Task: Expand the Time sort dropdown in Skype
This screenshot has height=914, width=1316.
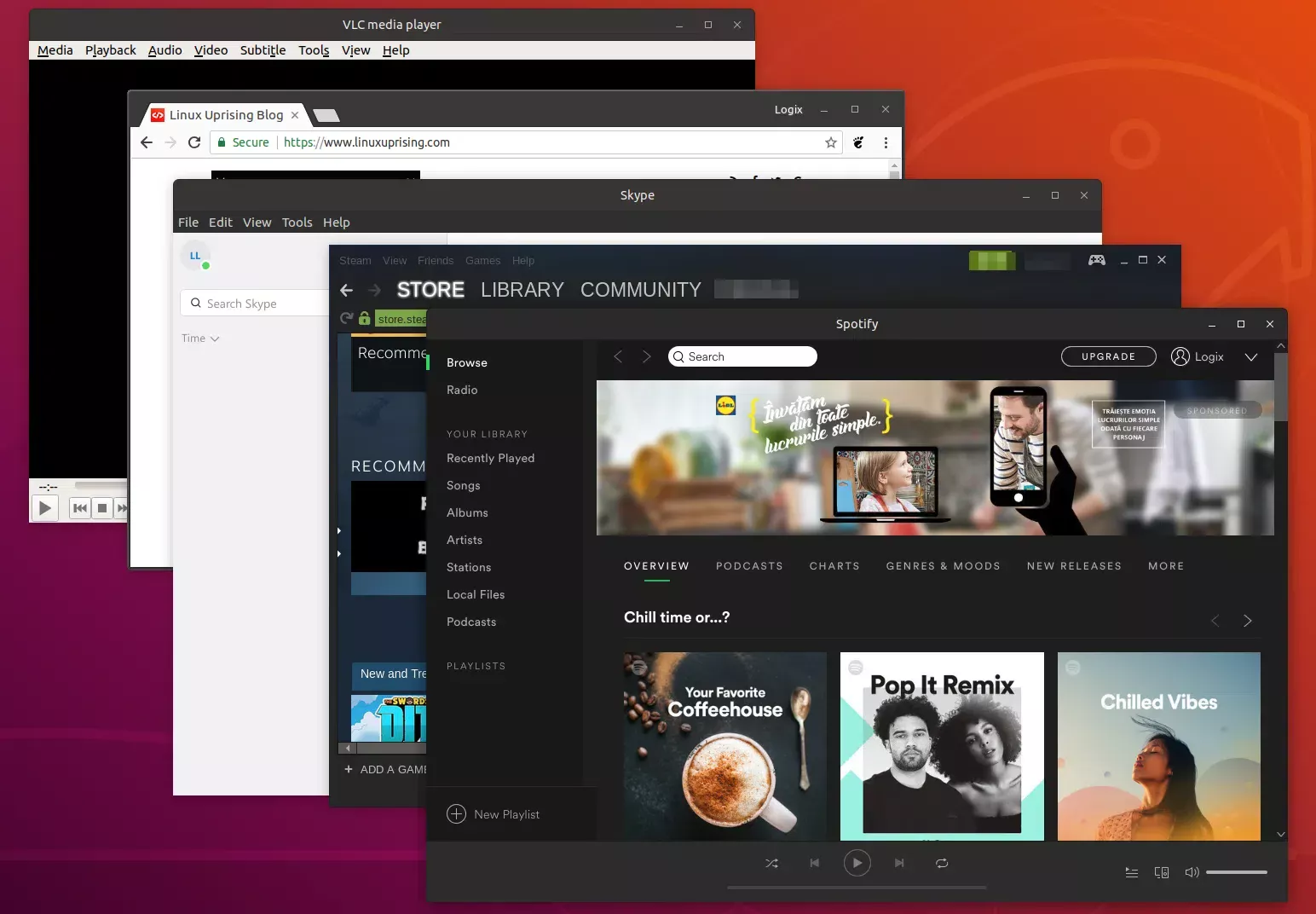Action: (200, 338)
